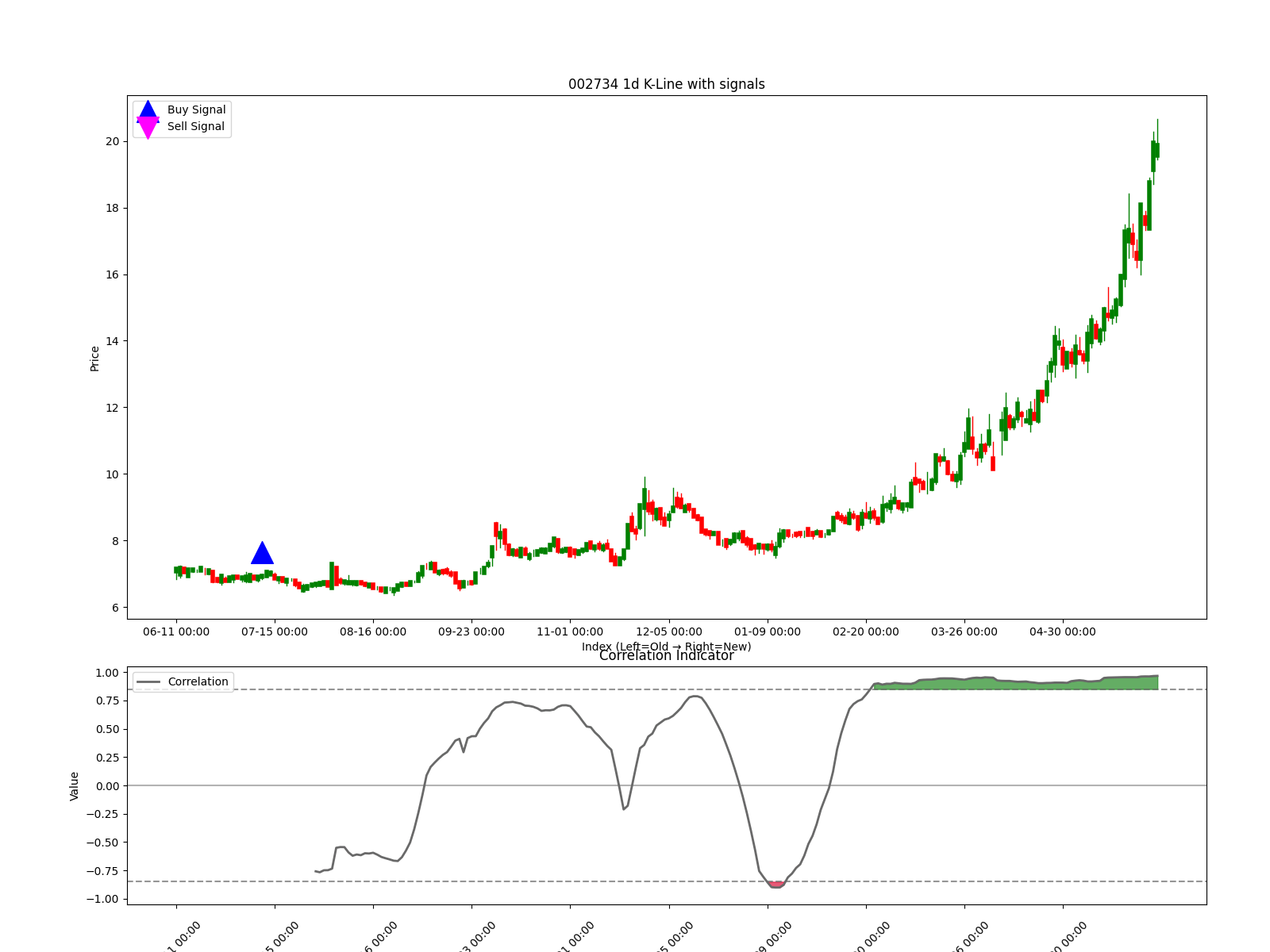
Task: Click the "12-05 00:00" date tick label
Action: click(669, 631)
